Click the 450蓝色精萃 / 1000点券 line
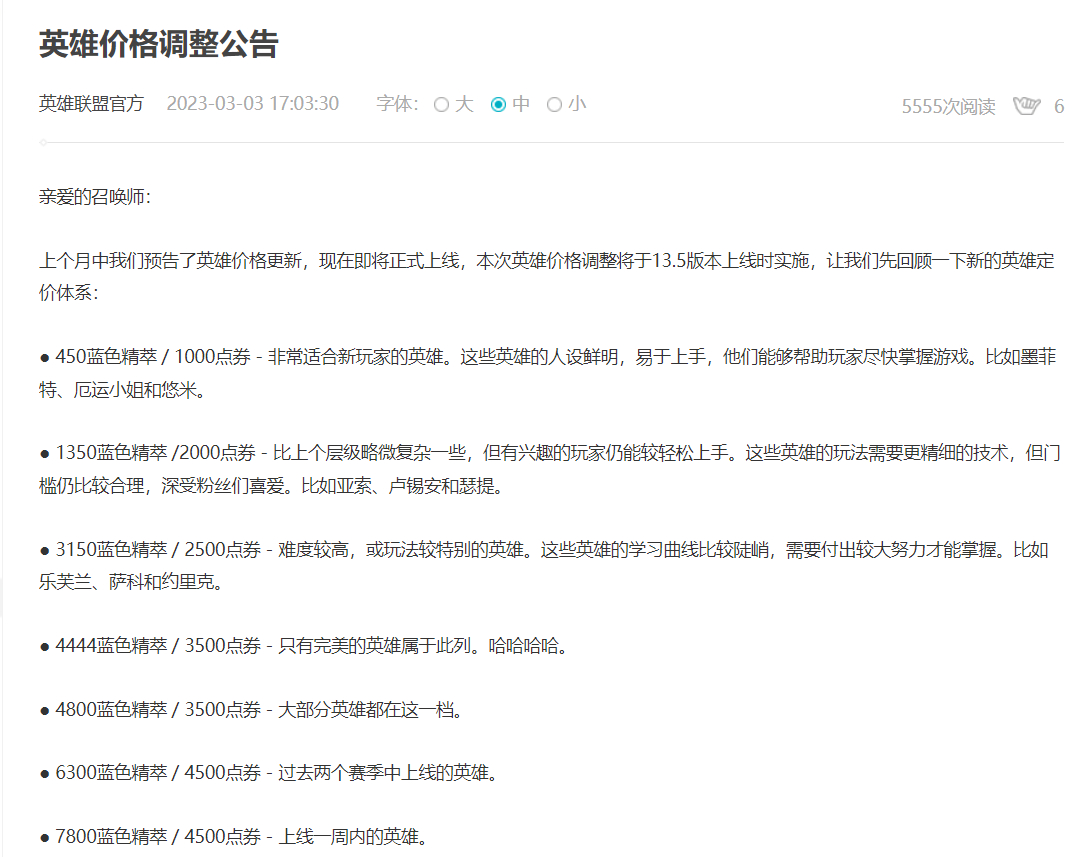The width and height of the screenshot is (1081, 857). pyautogui.click(x=547, y=356)
